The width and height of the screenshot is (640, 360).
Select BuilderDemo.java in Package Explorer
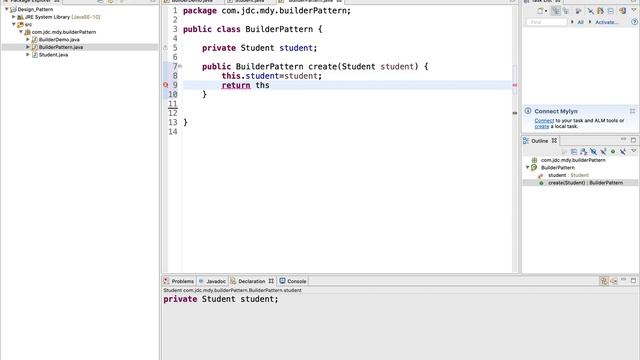pos(59,40)
